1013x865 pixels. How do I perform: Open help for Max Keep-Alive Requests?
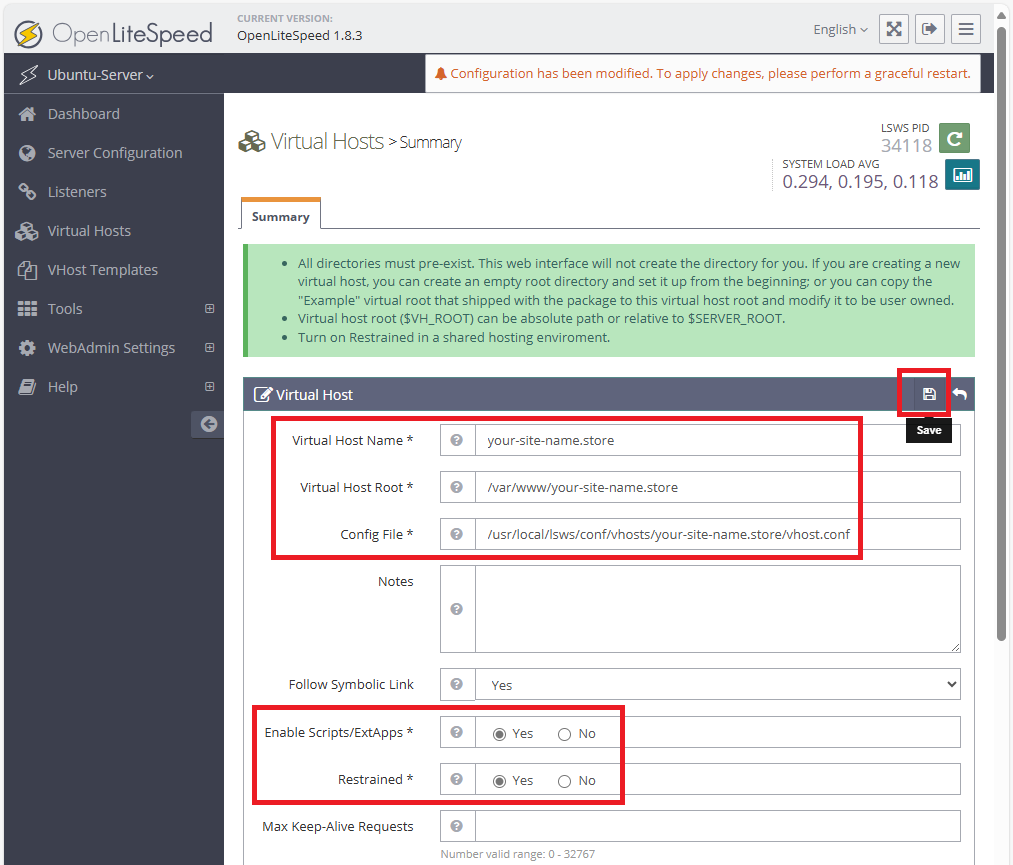click(x=457, y=826)
